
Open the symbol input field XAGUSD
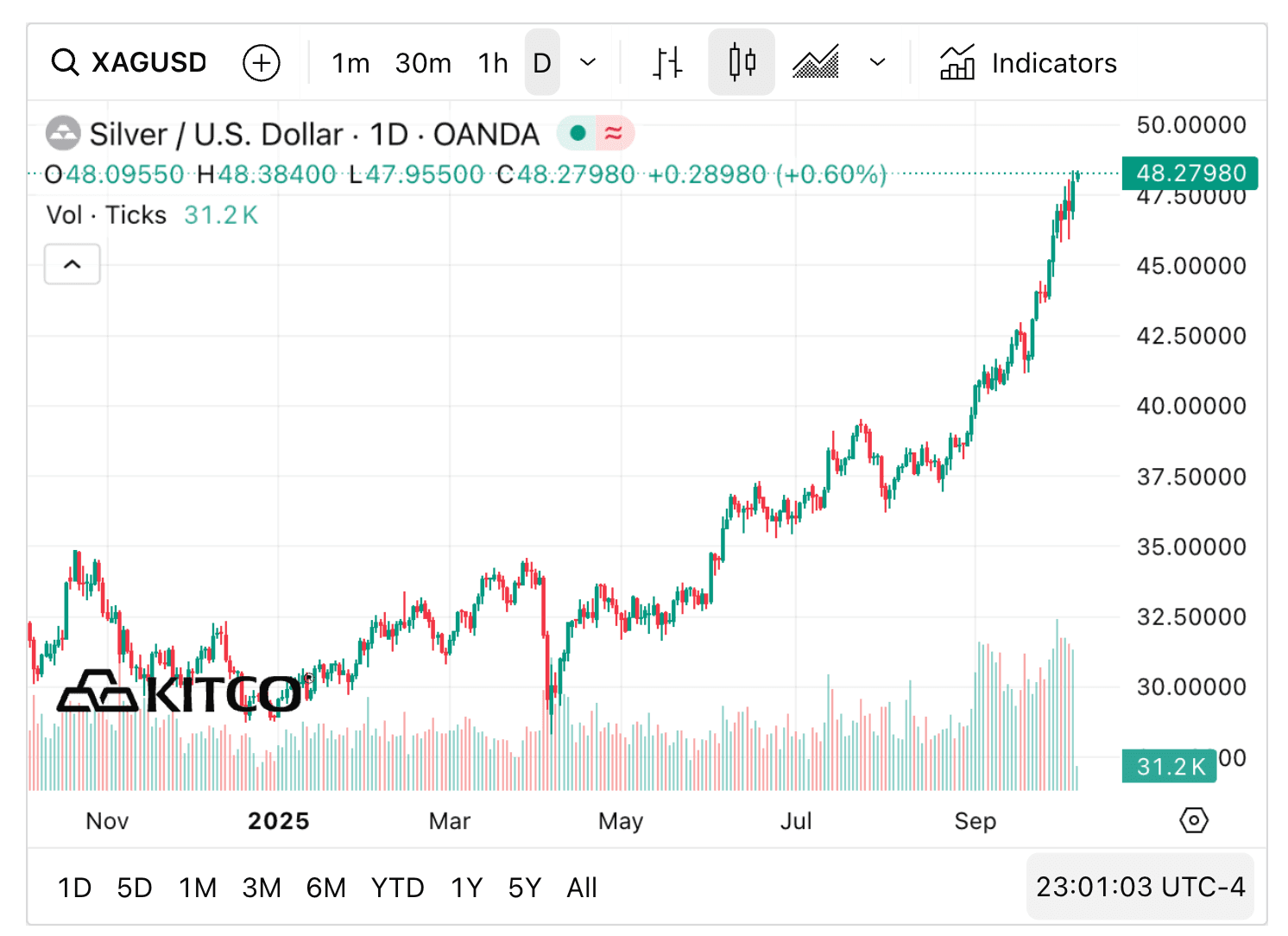[148, 62]
